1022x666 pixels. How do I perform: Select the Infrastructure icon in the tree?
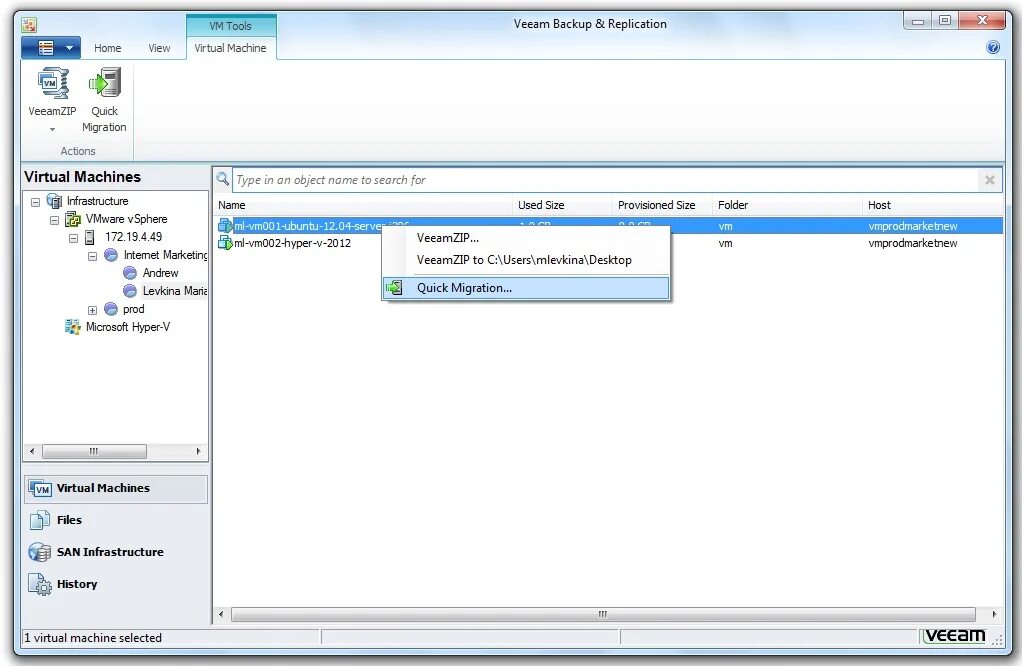coord(54,201)
